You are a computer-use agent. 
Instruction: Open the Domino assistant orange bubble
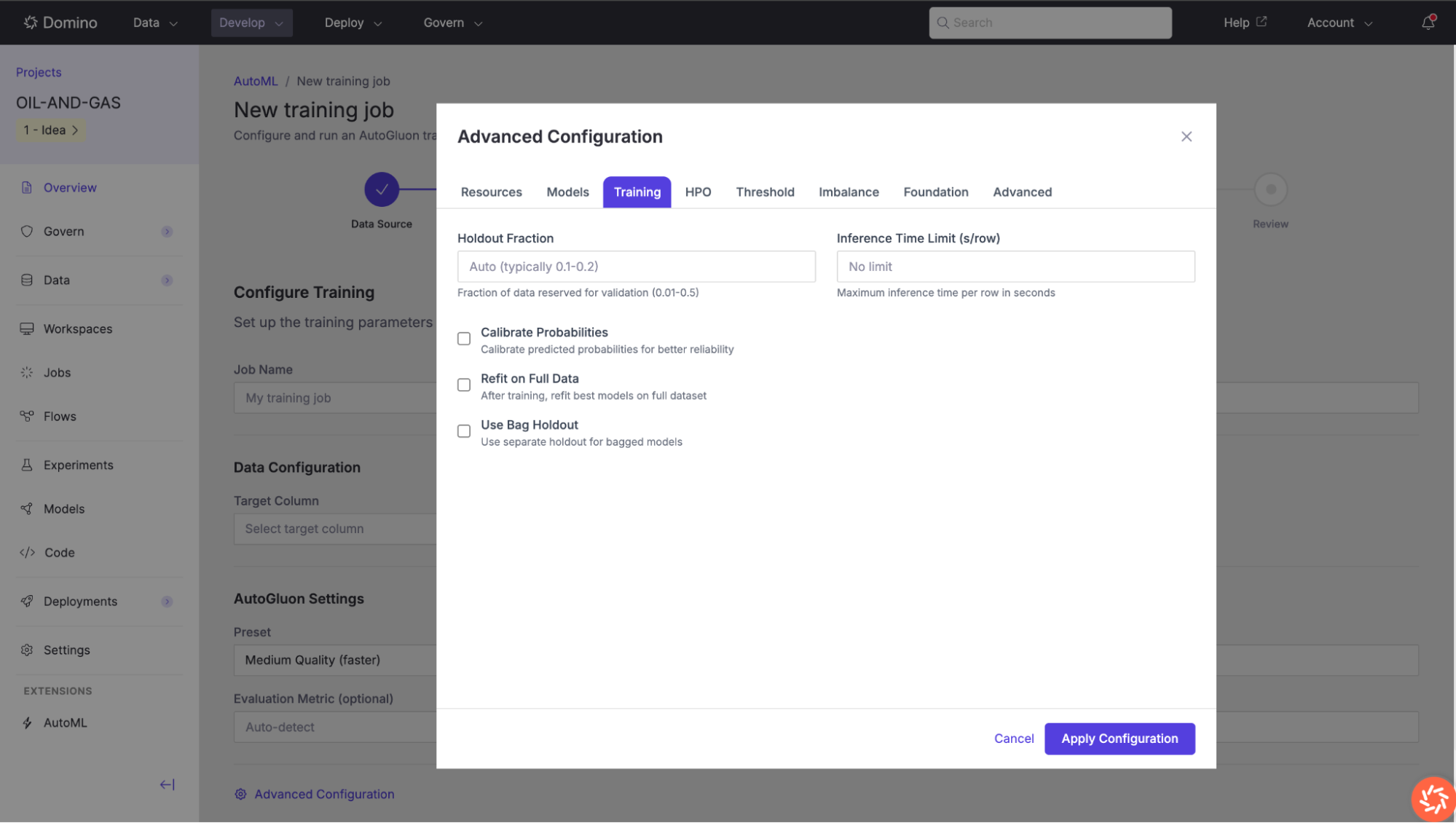click(x=1433, y=798)
